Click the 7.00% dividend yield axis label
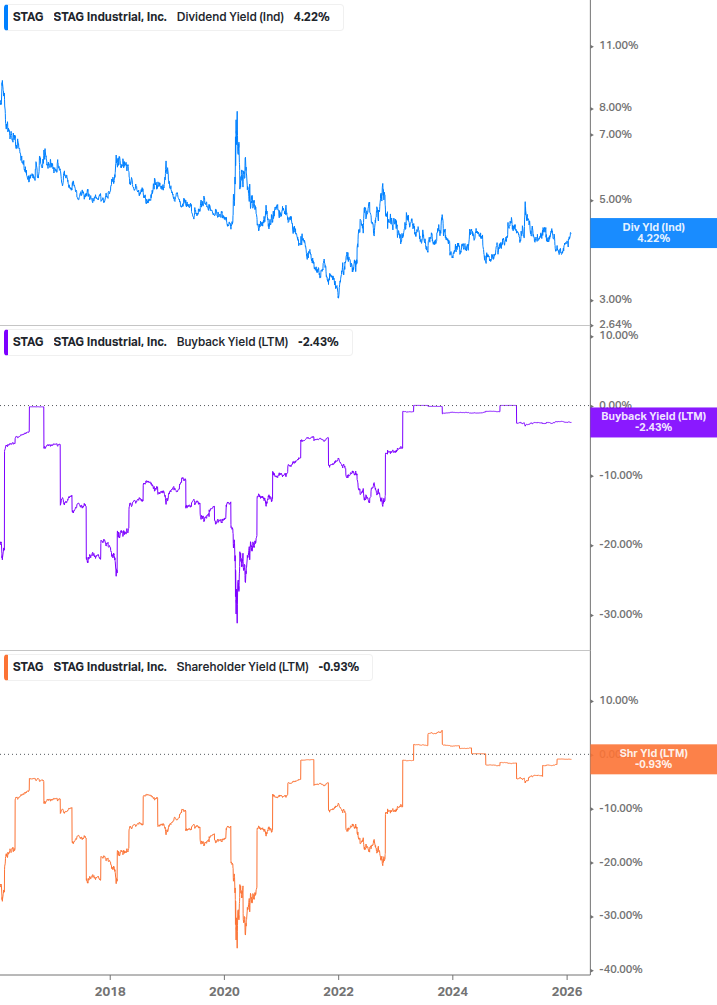The height and width of the screenshot is (1005, 717). pos(615,135)
